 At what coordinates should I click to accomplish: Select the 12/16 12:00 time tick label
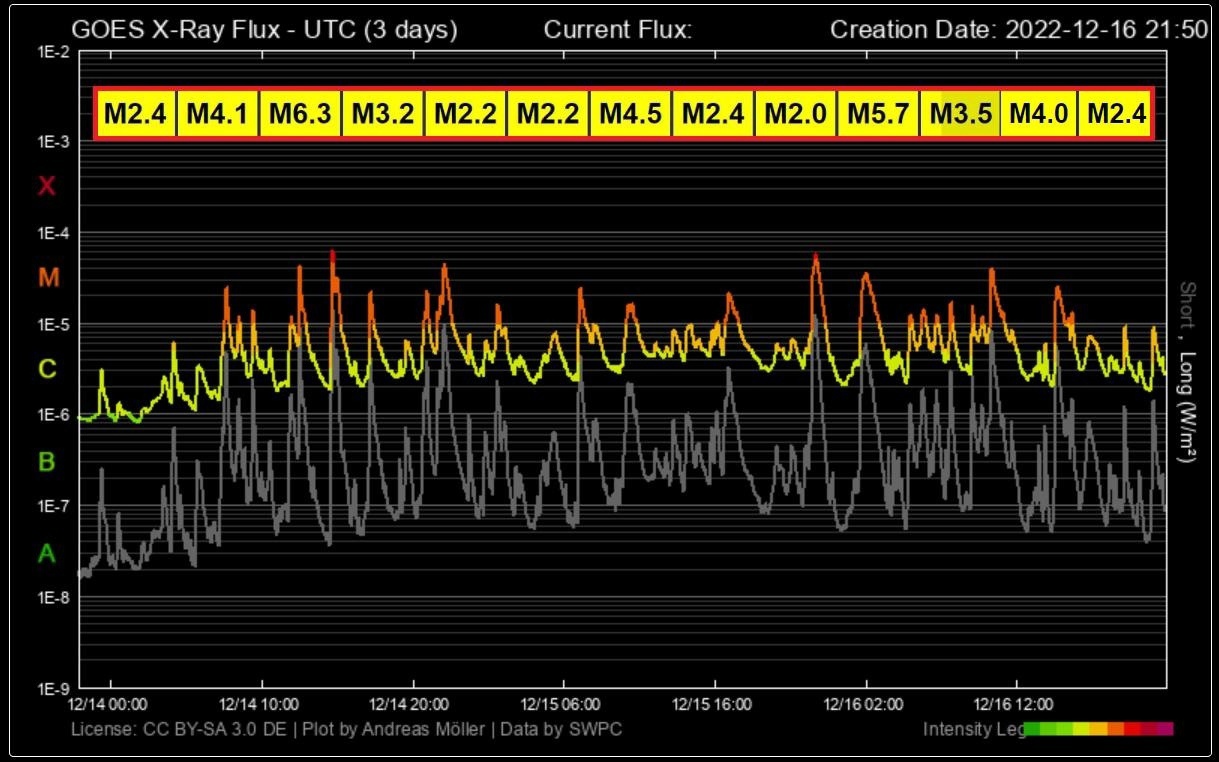pos(1016,705)
